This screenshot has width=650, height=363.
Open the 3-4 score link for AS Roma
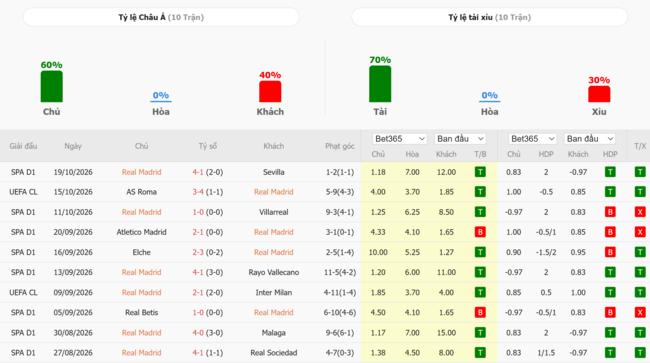pos(198,192)
